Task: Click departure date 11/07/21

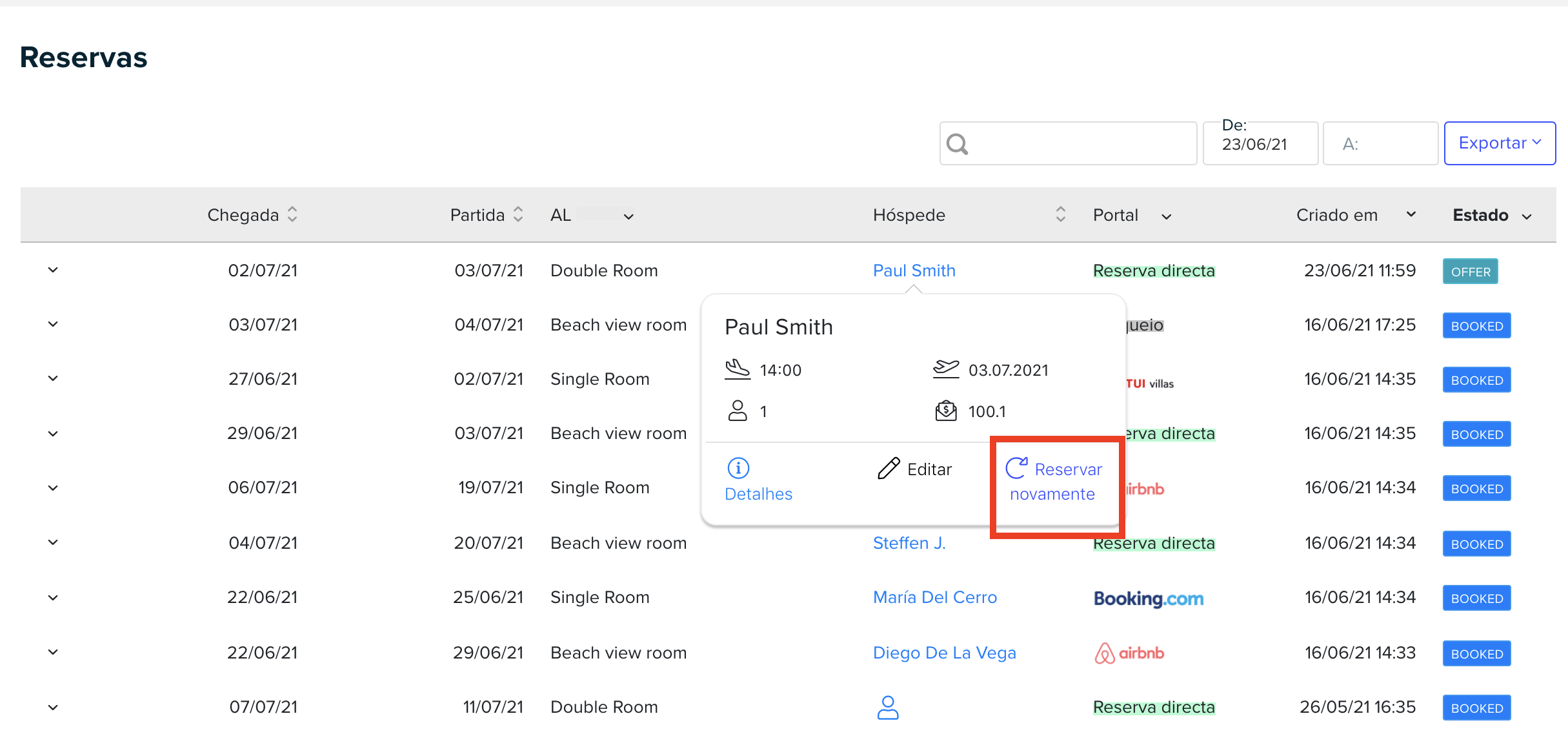Action: 493,707
